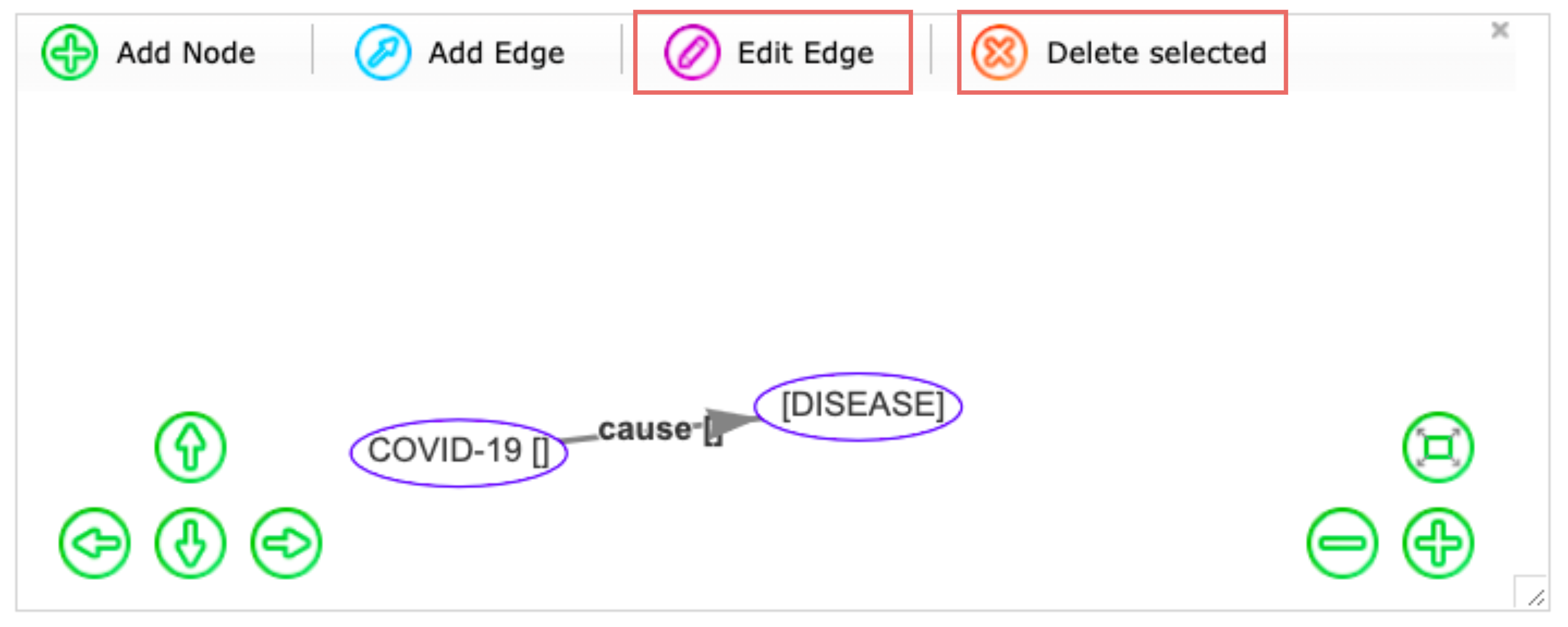Viewport: 1568px width, 627px height.
Task: Pan the graph down with the arrow
Action: point(190,543)
